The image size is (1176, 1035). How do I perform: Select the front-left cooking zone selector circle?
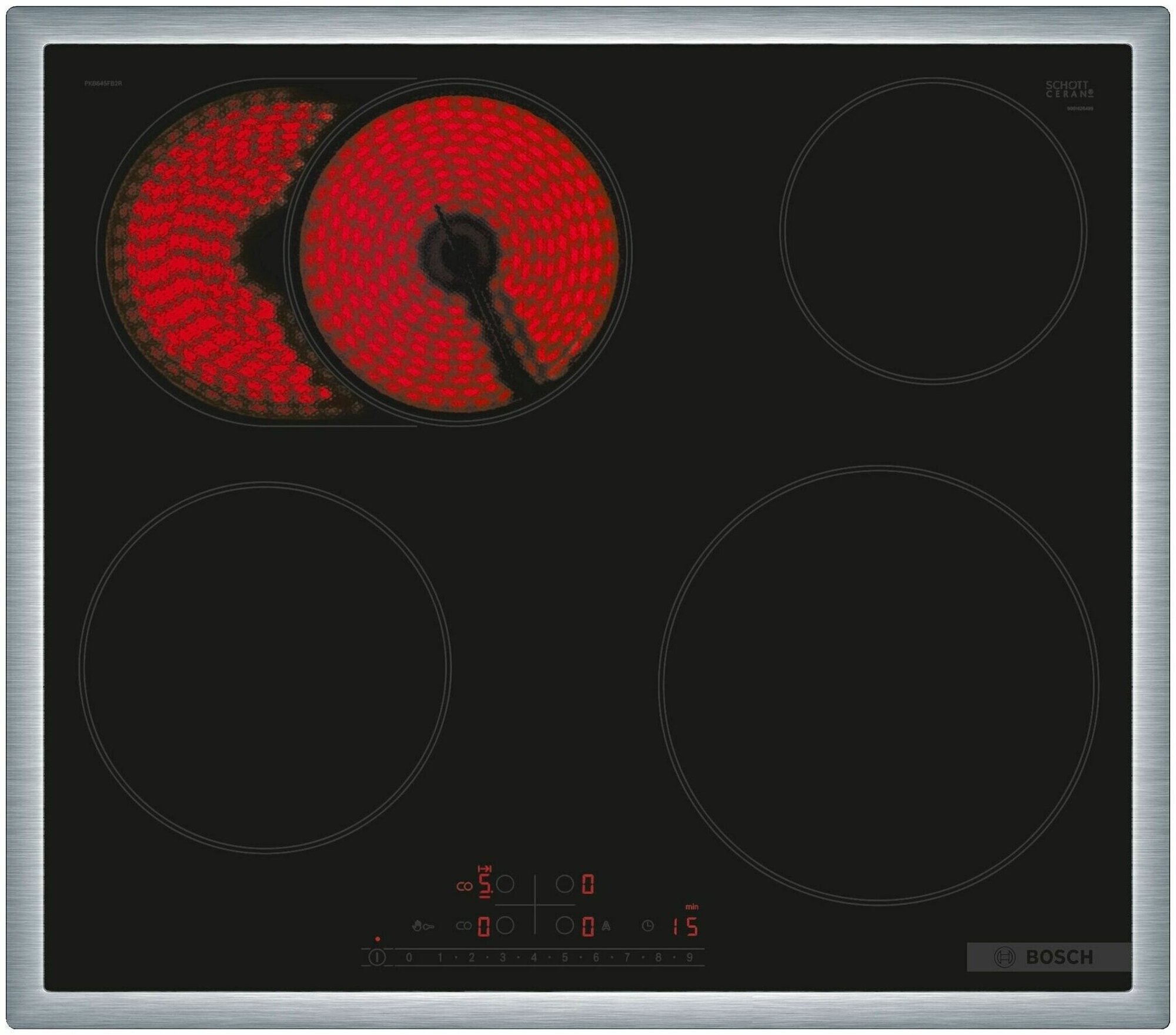505,926
